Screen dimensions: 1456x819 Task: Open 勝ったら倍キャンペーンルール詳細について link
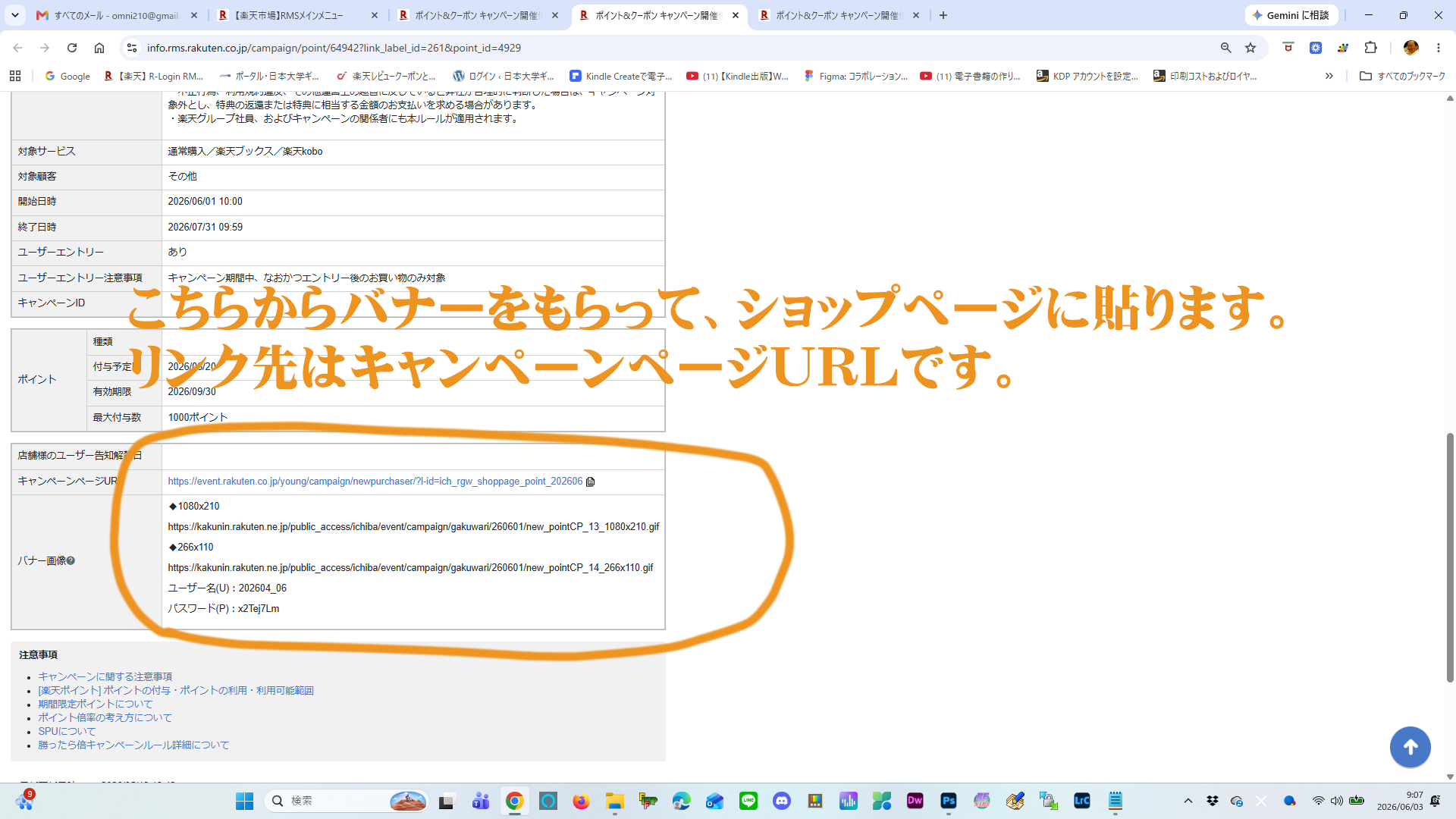point(133,745)
